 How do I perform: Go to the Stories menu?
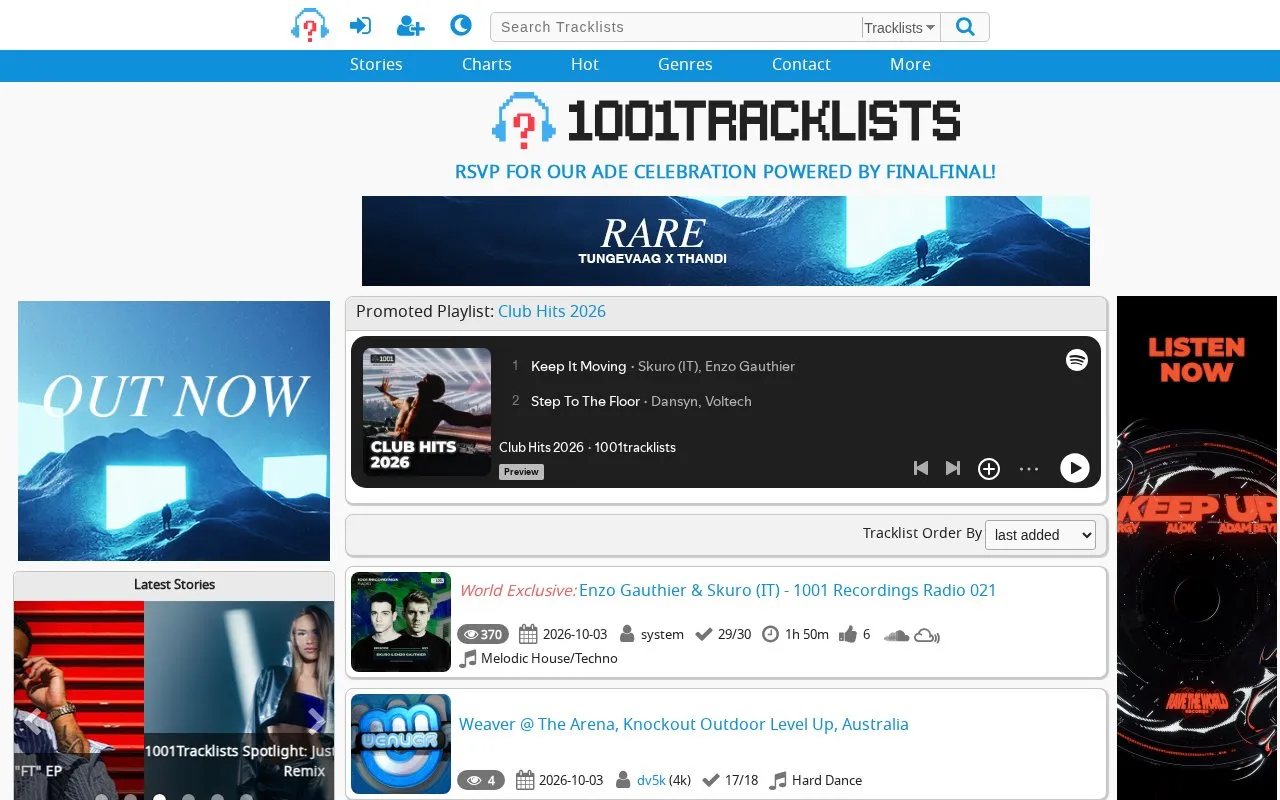tap(376, 65)
